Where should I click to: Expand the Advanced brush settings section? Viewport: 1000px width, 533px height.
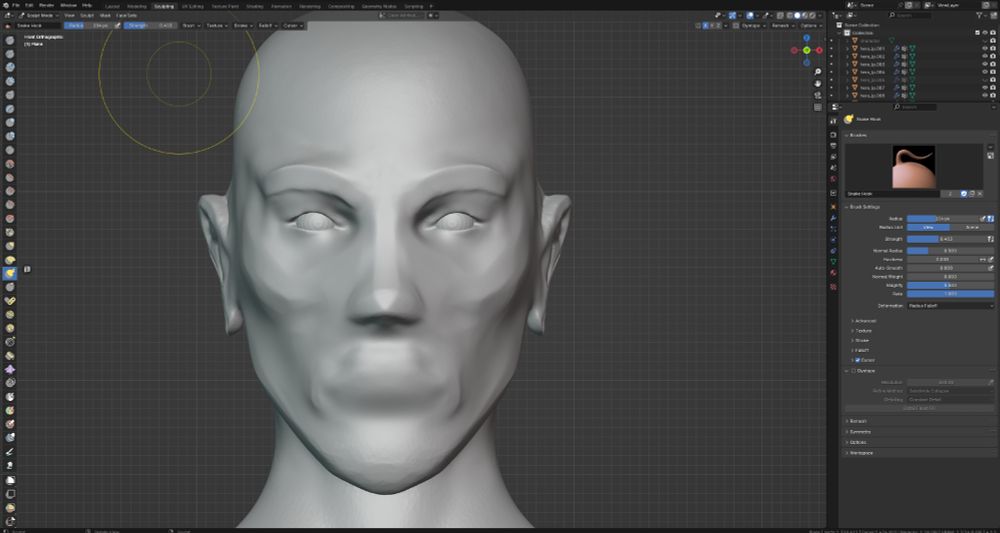[866, 321]
